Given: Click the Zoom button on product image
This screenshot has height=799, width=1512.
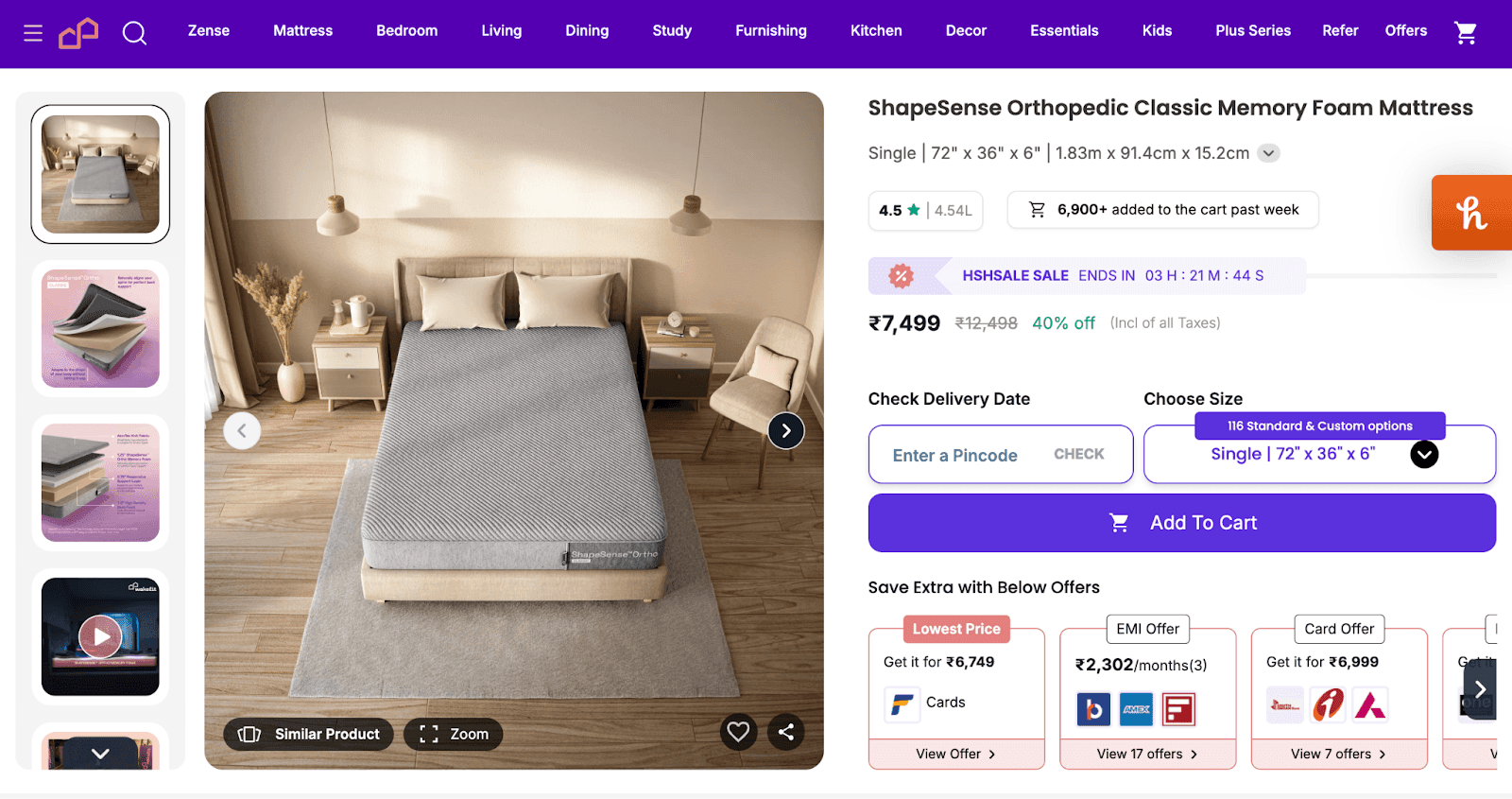Looking at the screenshot, I should click(453, 734).
